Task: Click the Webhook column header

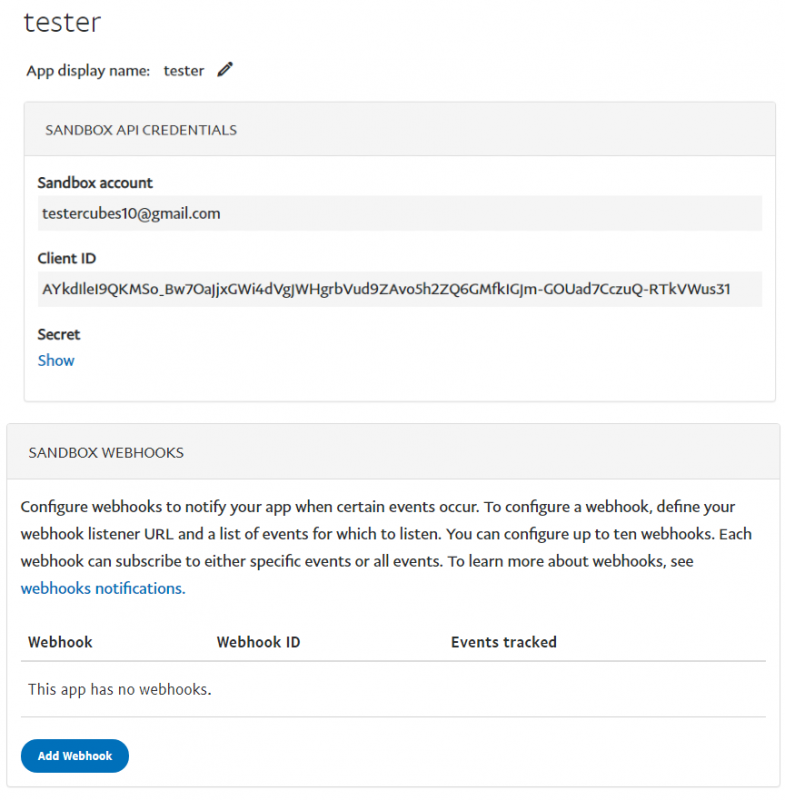Action: coord(60,642)
